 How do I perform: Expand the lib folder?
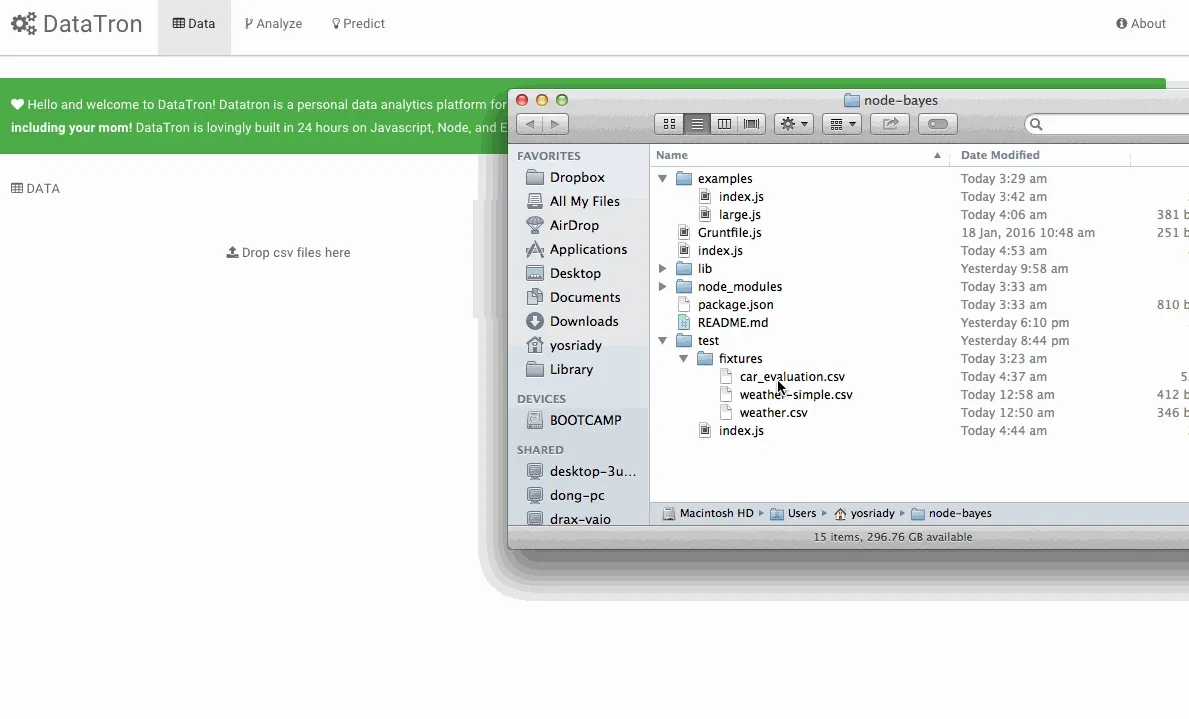click(x=662, y=268)
